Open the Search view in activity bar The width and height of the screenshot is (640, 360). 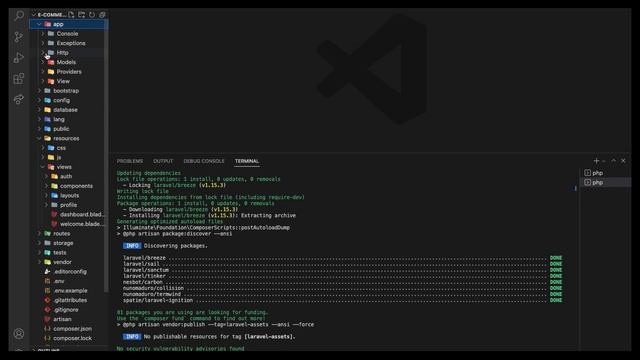tap(19, 16)
